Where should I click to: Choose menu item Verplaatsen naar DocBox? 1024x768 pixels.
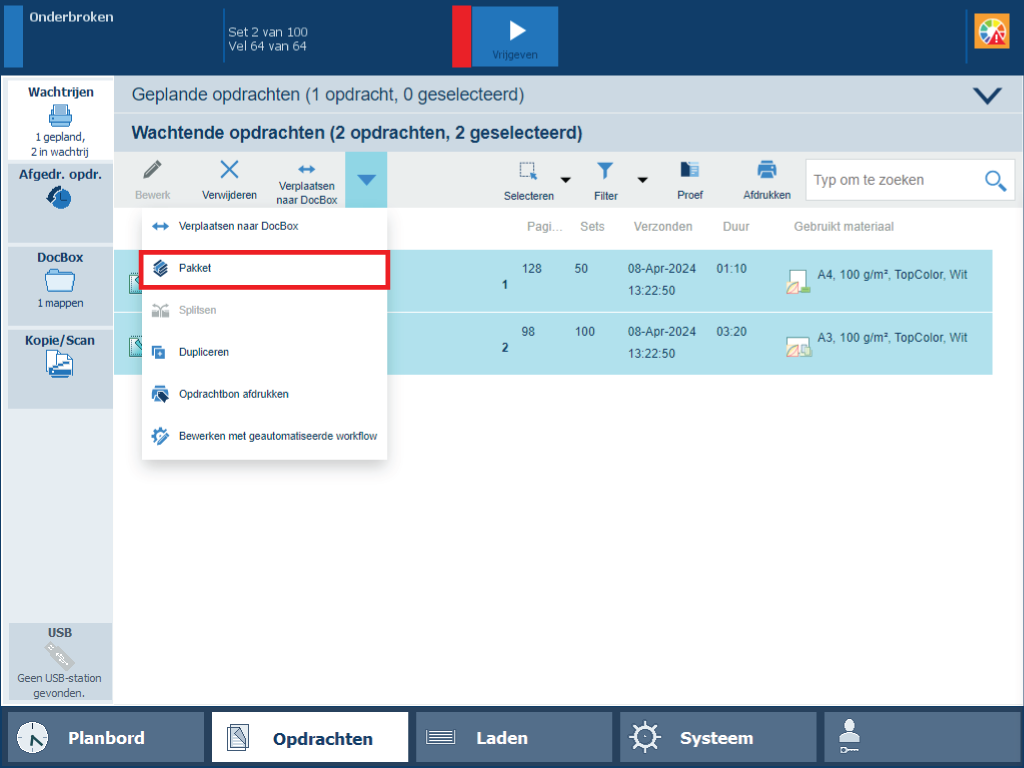264,226
